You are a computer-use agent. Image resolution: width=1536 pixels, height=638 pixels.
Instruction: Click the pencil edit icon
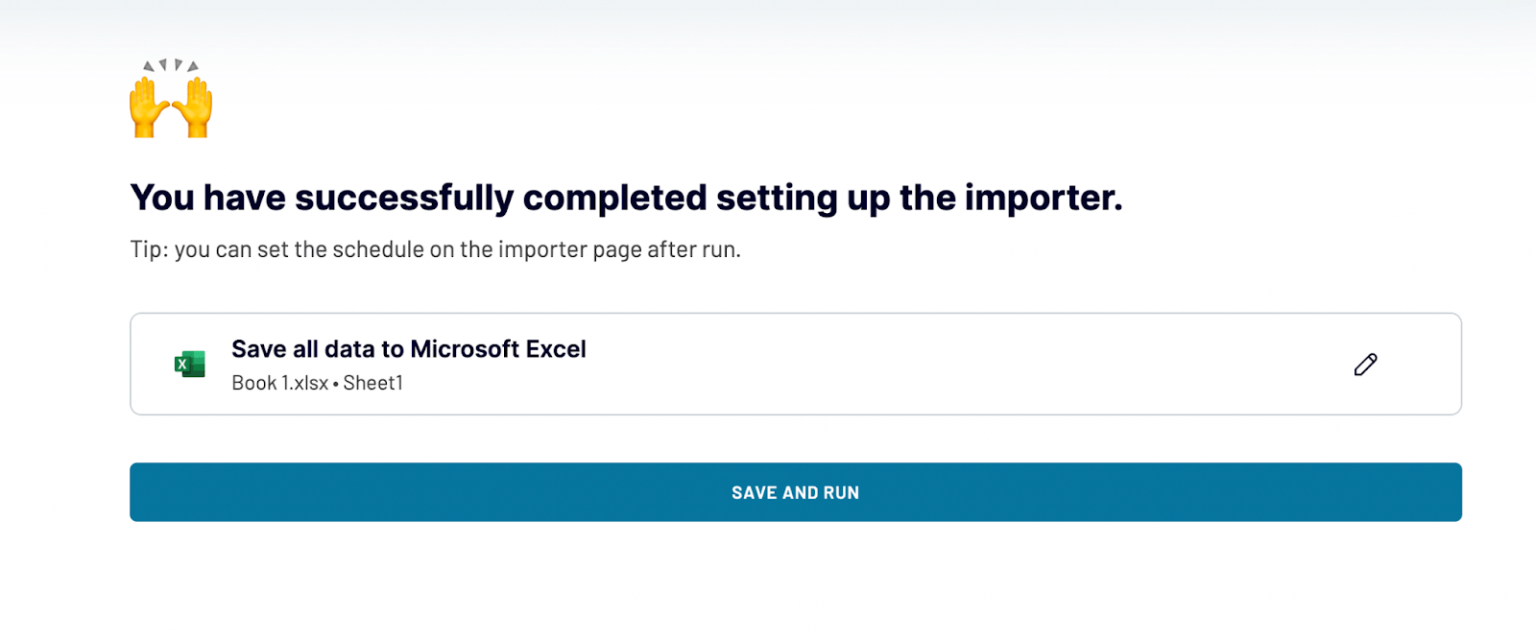coord(1365,364)
